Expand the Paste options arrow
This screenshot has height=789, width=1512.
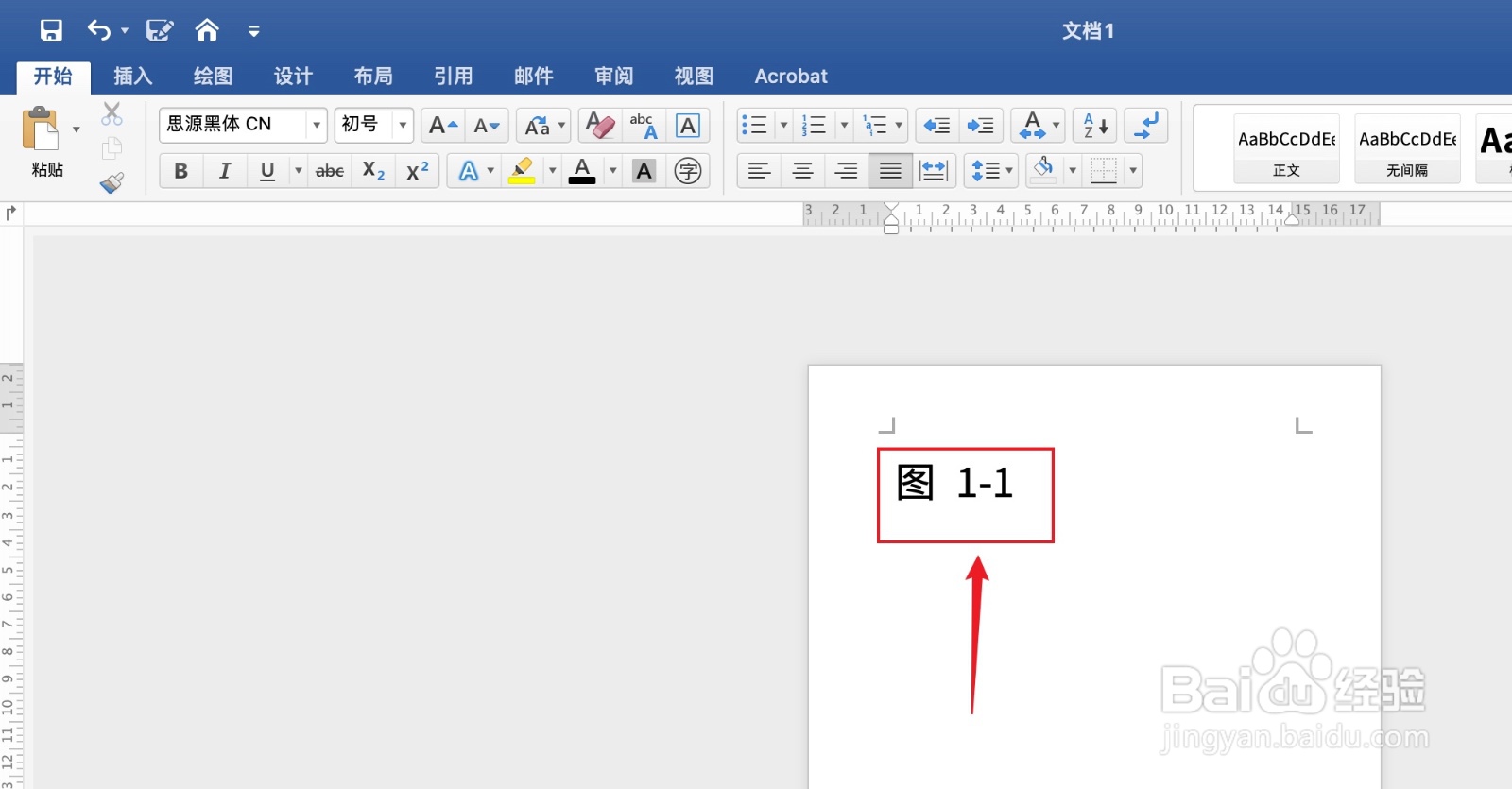tap(77, 129)
